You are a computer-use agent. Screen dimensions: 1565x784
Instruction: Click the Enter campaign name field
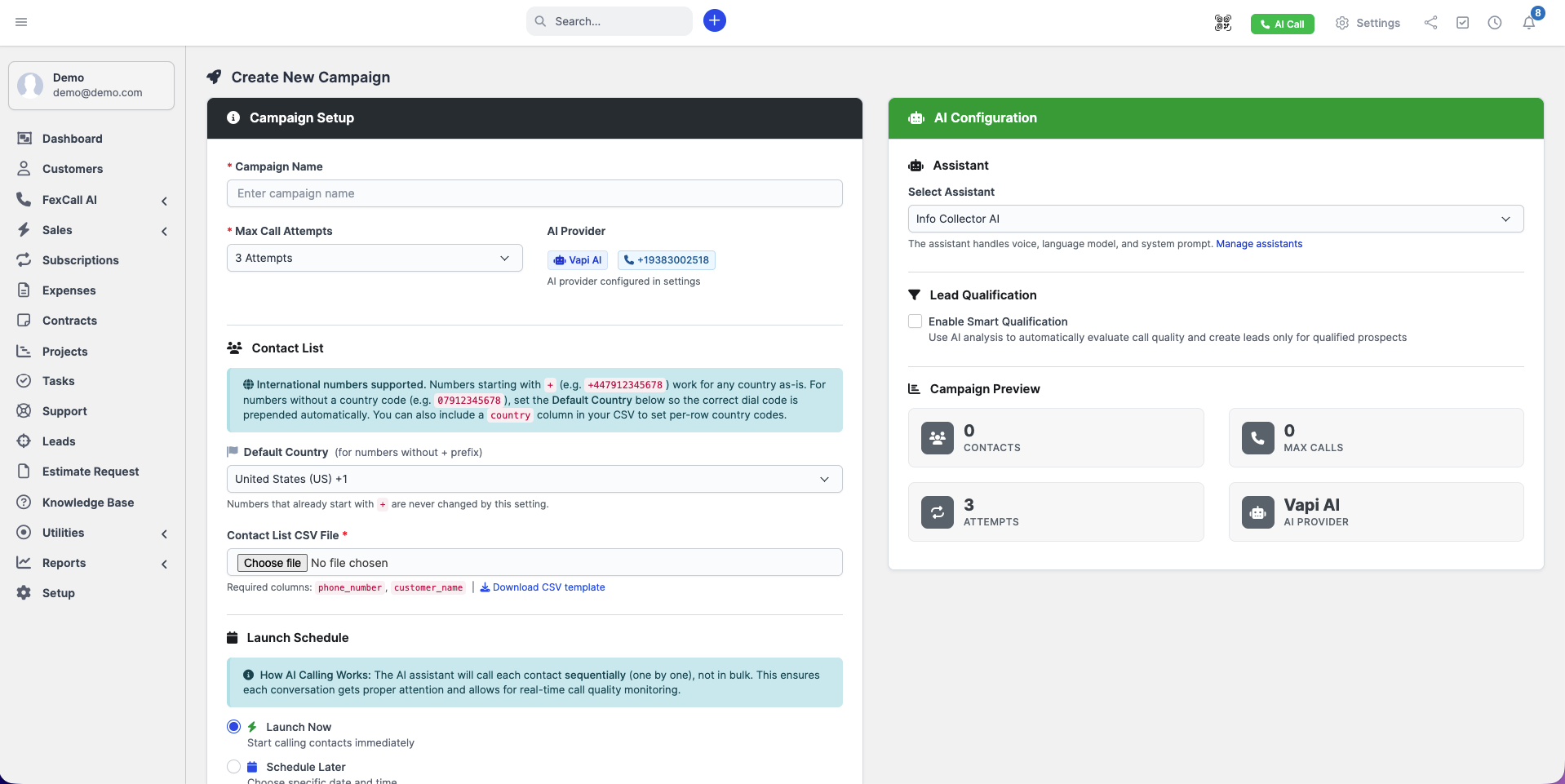point(534,193)
